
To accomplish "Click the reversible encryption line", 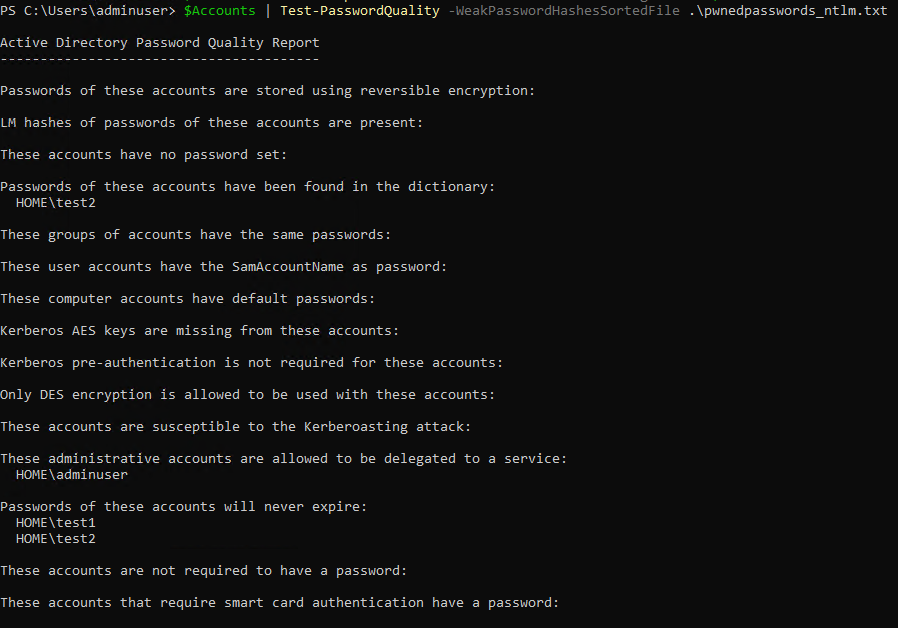I will 267,90.
